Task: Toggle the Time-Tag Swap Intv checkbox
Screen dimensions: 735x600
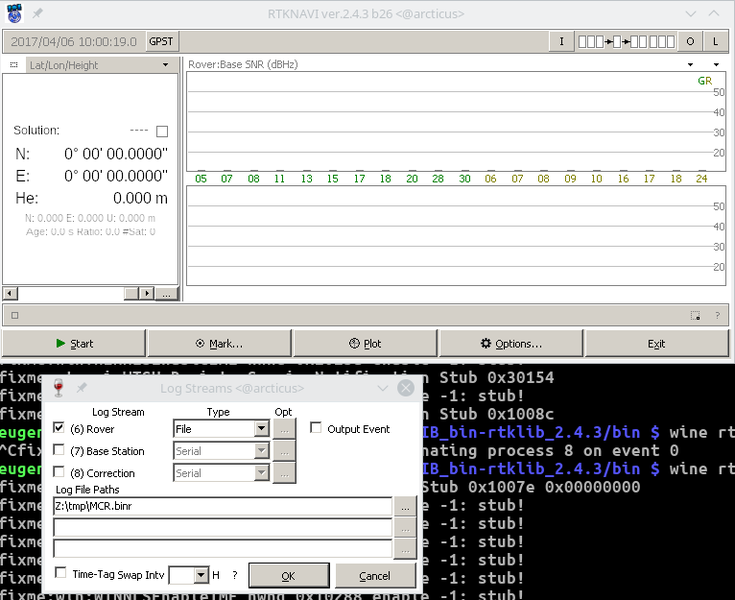Action: 61,574
